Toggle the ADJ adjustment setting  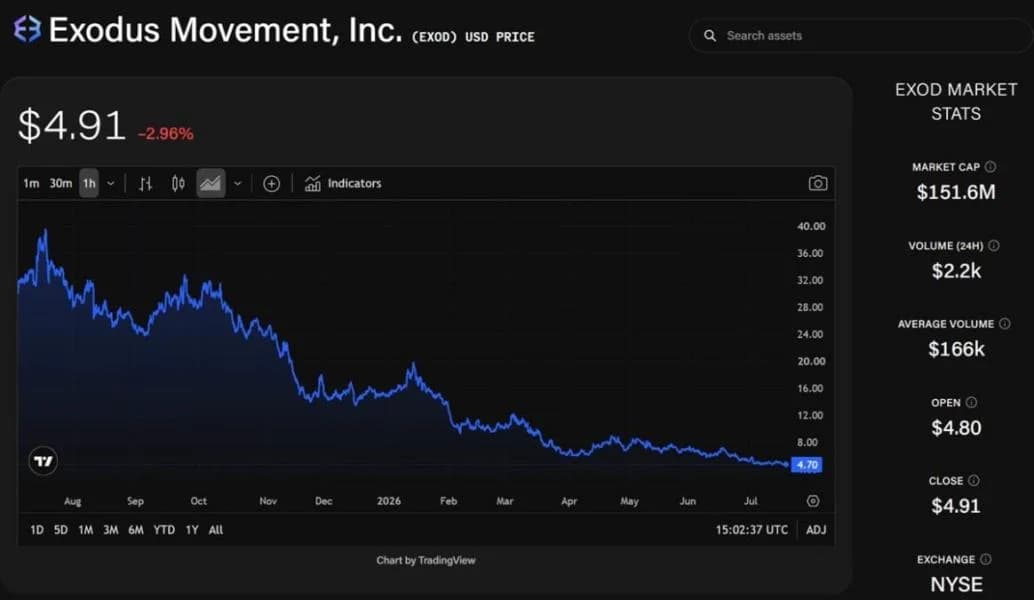tap(816, 529)
